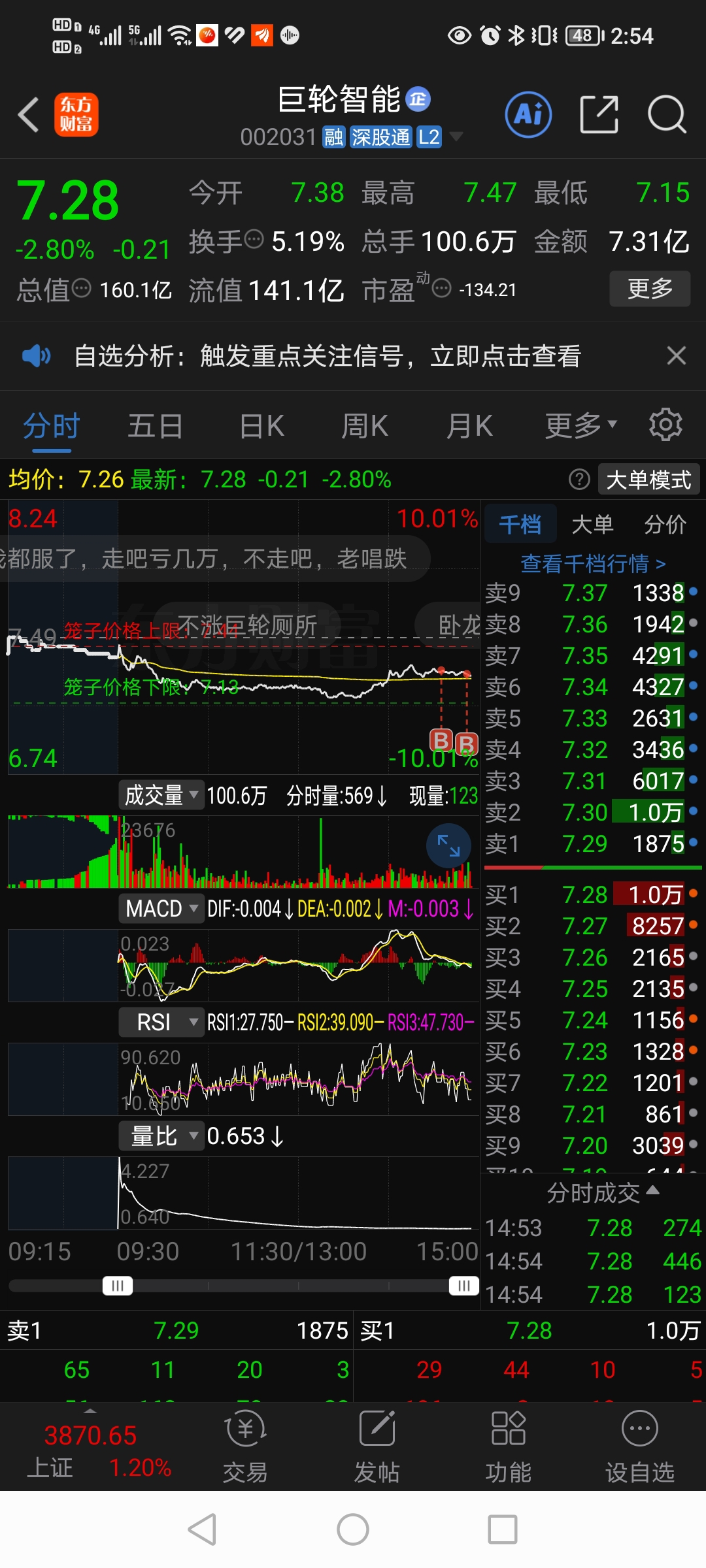Screen dimensions: 706x1568
Task: Tap the speaker announcement icon
Action: click(x=36, y=355)
